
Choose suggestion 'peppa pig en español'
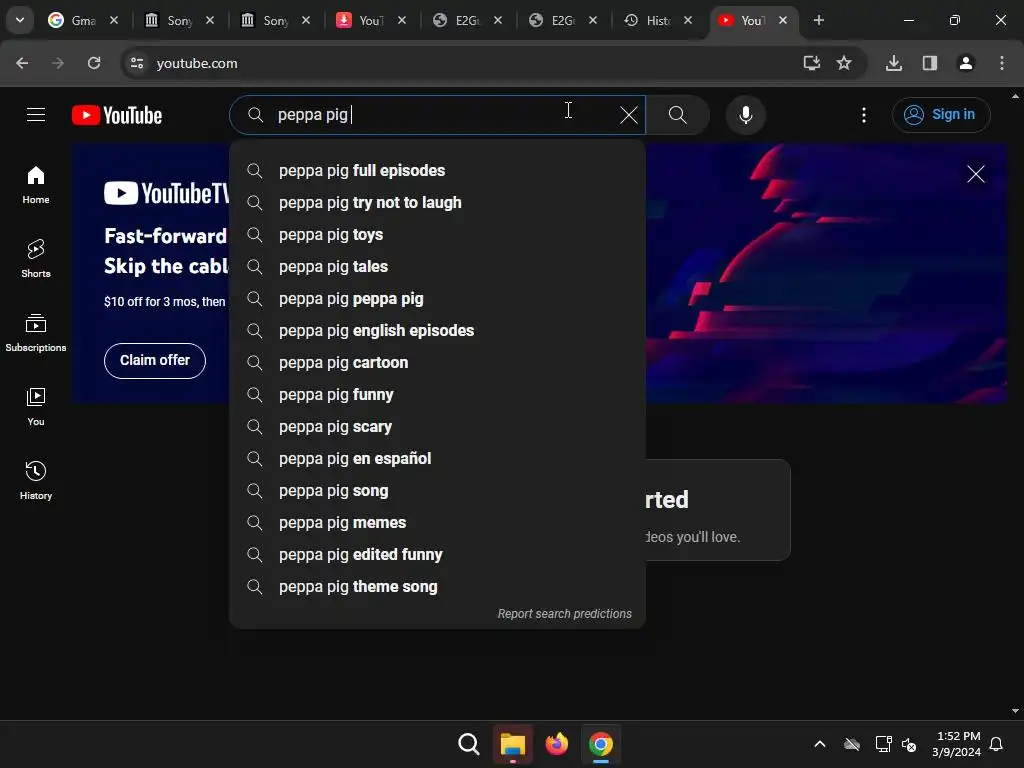(x=437, y=458)
